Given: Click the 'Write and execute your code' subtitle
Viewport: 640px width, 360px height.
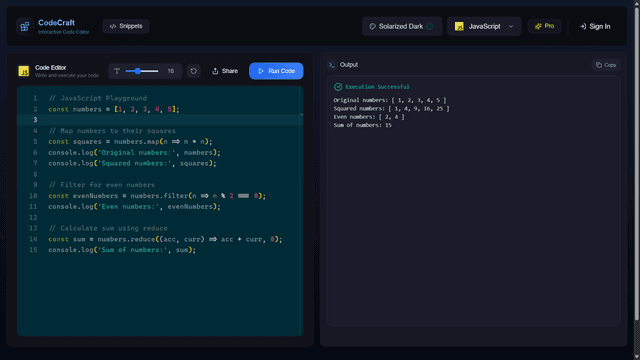Looking at the screenshot, I should click(x=67, y=76).
